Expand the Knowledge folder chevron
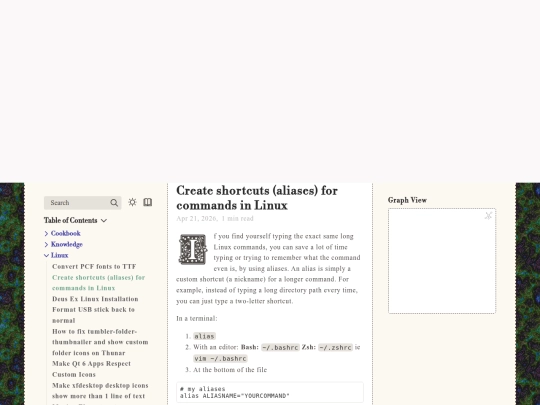This screenshot has width=540, height=405. [46, 245]
